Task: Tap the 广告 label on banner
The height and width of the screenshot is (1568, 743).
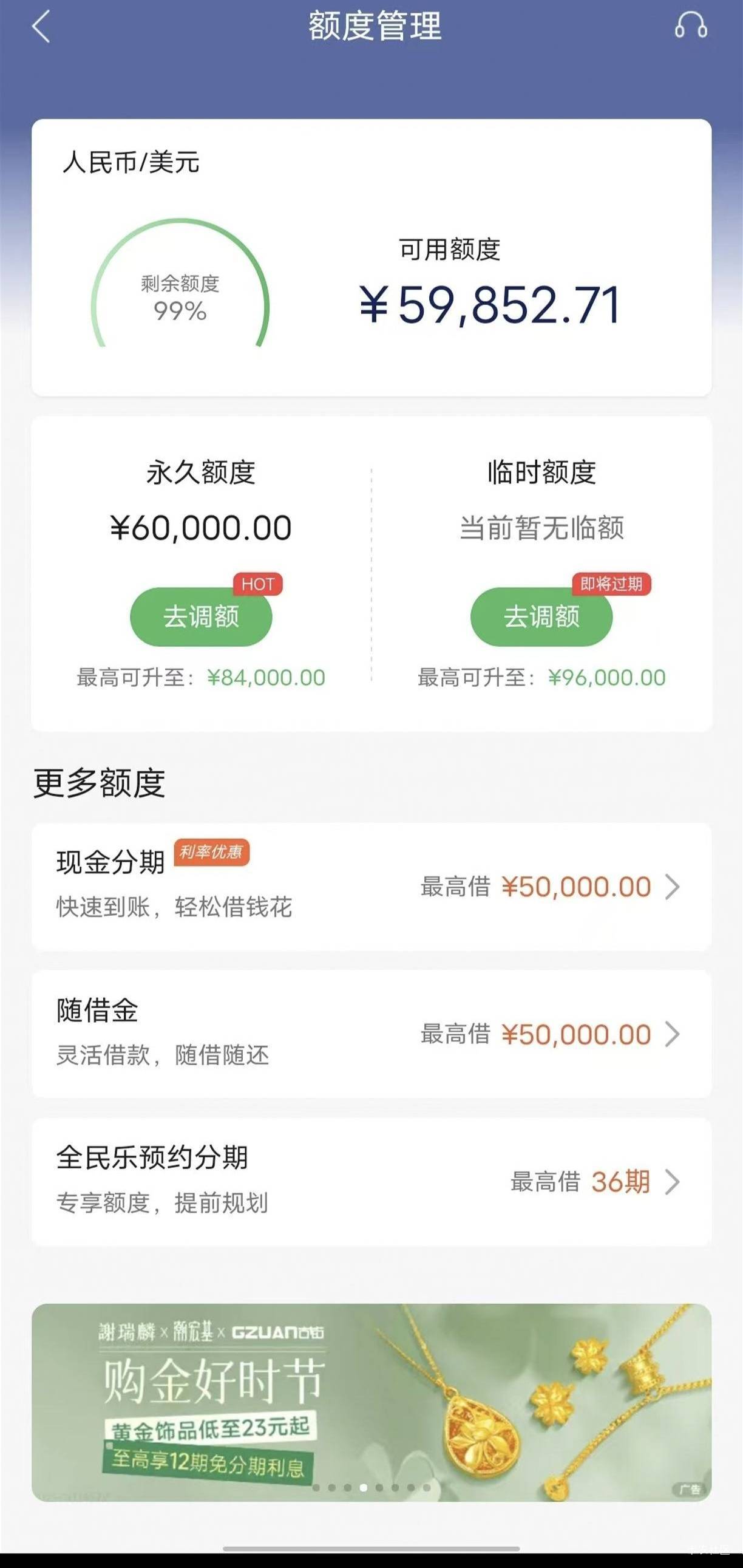Action: pos(690,1490)
